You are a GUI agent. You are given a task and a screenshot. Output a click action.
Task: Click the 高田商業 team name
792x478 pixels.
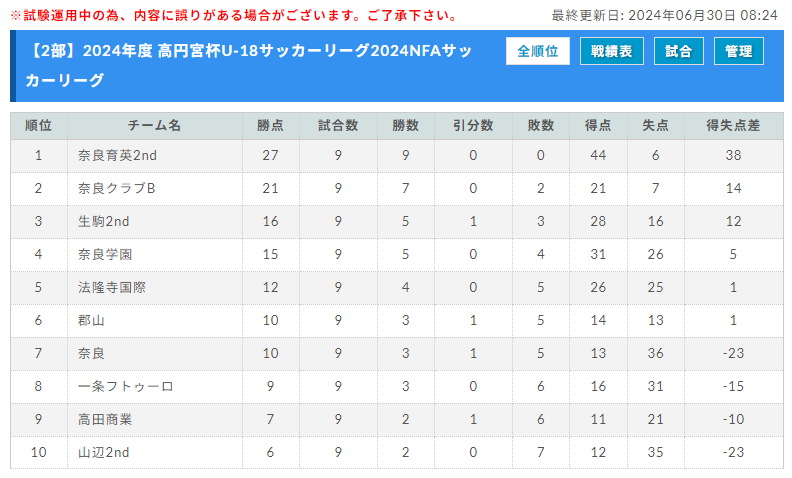[105, 419]
